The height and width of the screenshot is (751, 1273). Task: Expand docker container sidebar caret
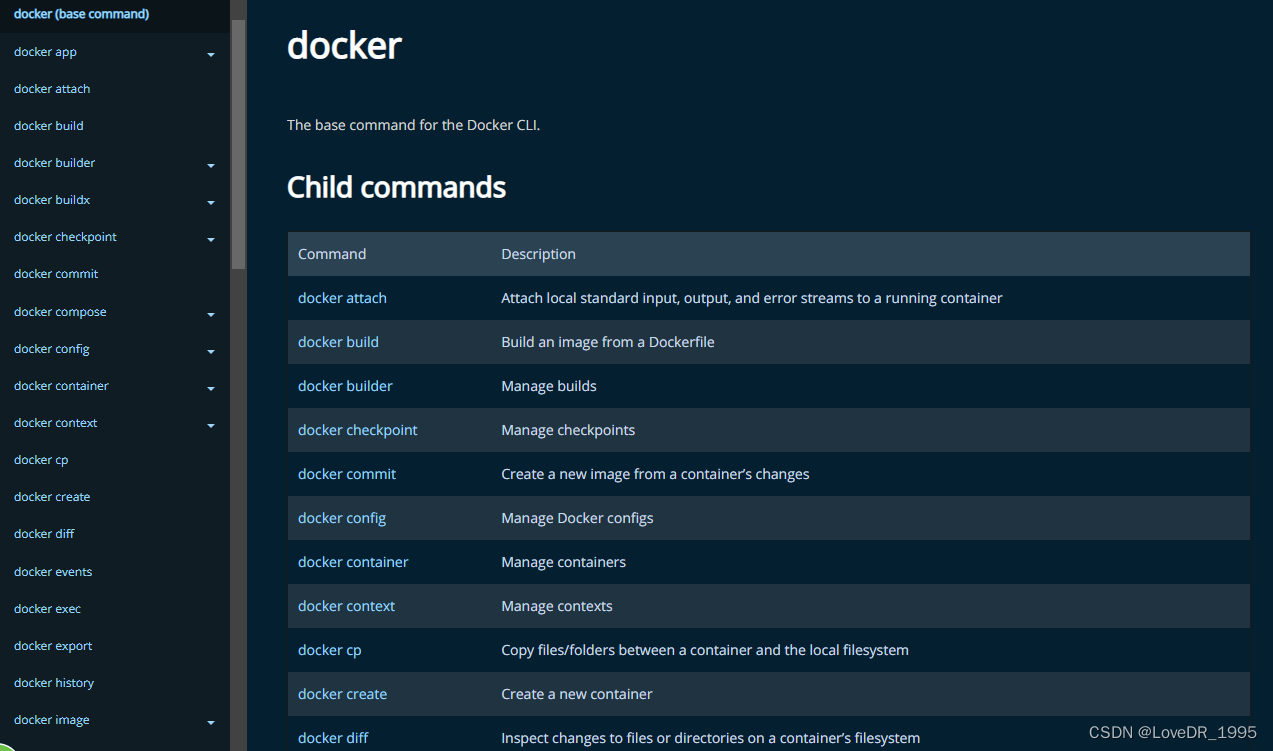(211, 388)
